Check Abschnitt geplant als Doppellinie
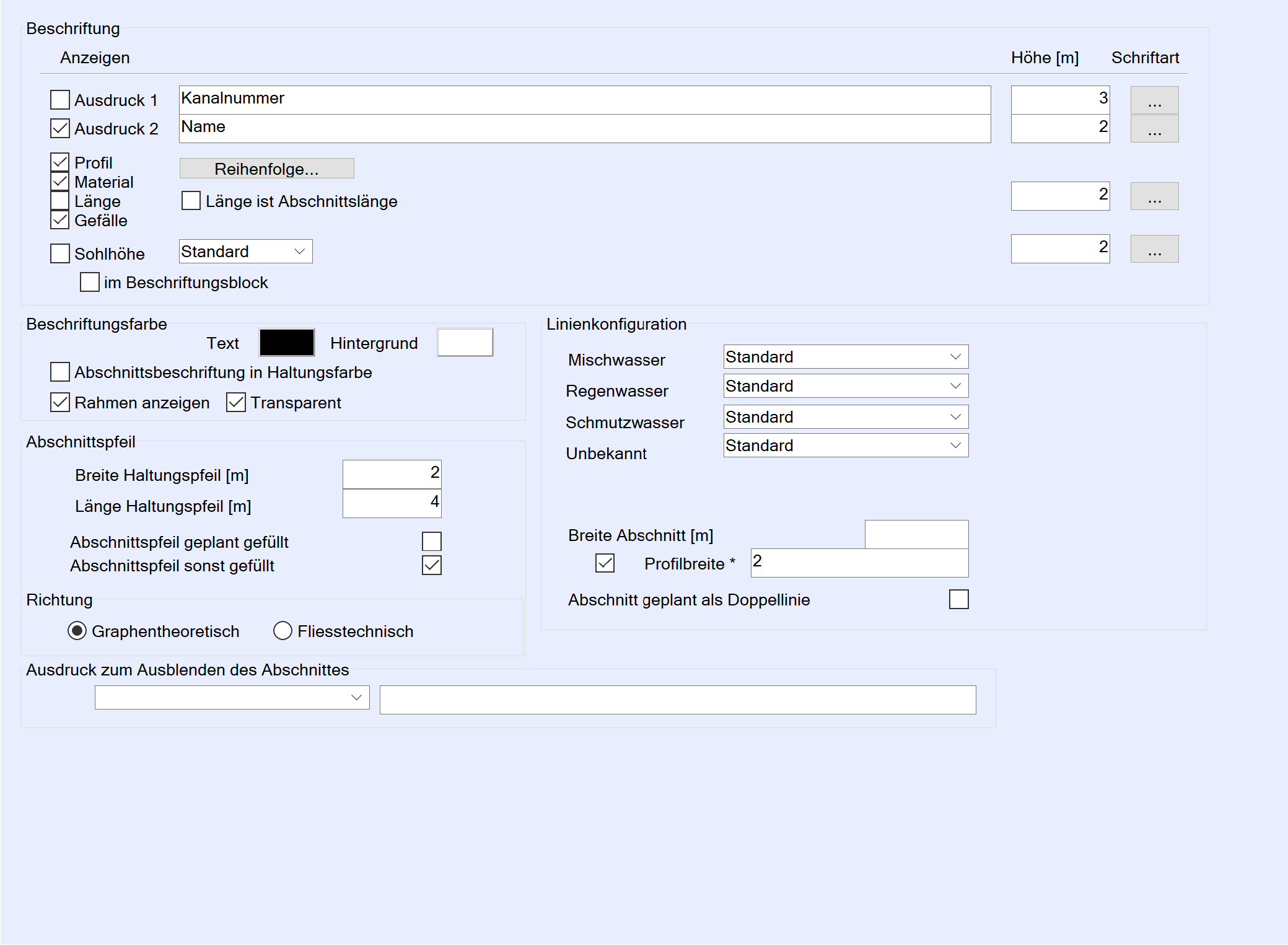 tap(958, 599)
